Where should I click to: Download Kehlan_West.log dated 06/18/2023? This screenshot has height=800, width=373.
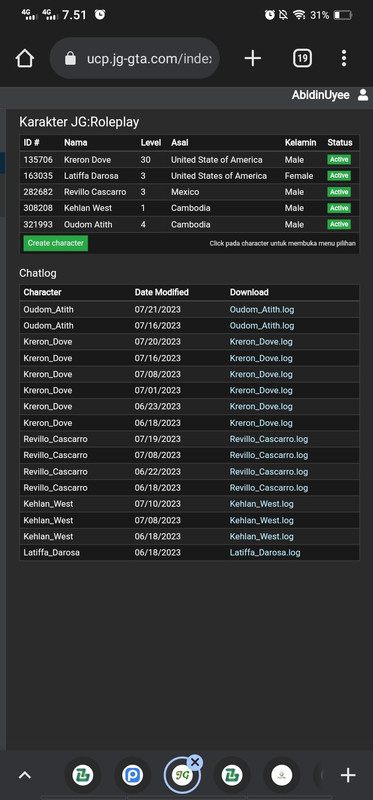pos(262,536)
